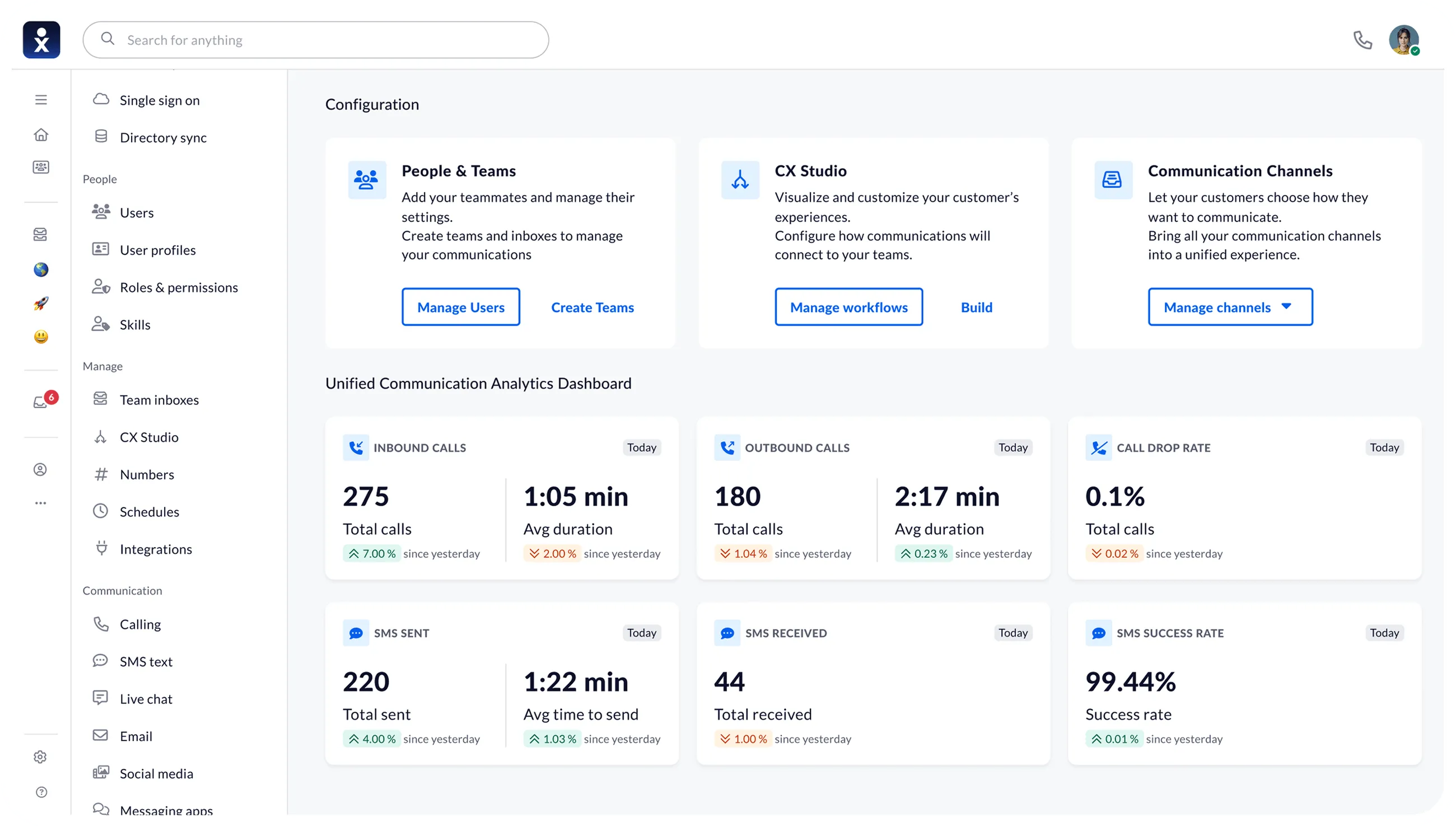The image size is (1456, 826).
Task: Open Today filter on SMS Success Rate
Action: 1384,633
